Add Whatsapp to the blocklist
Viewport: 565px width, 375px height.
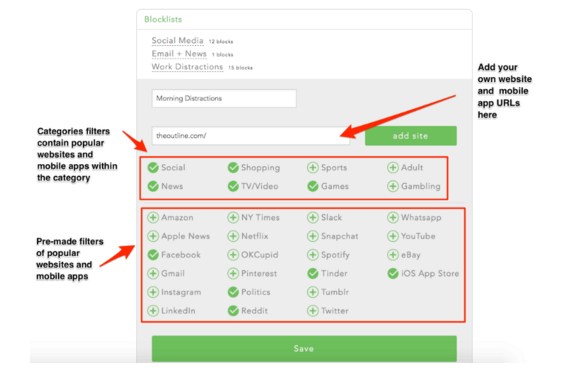[393, 218]
